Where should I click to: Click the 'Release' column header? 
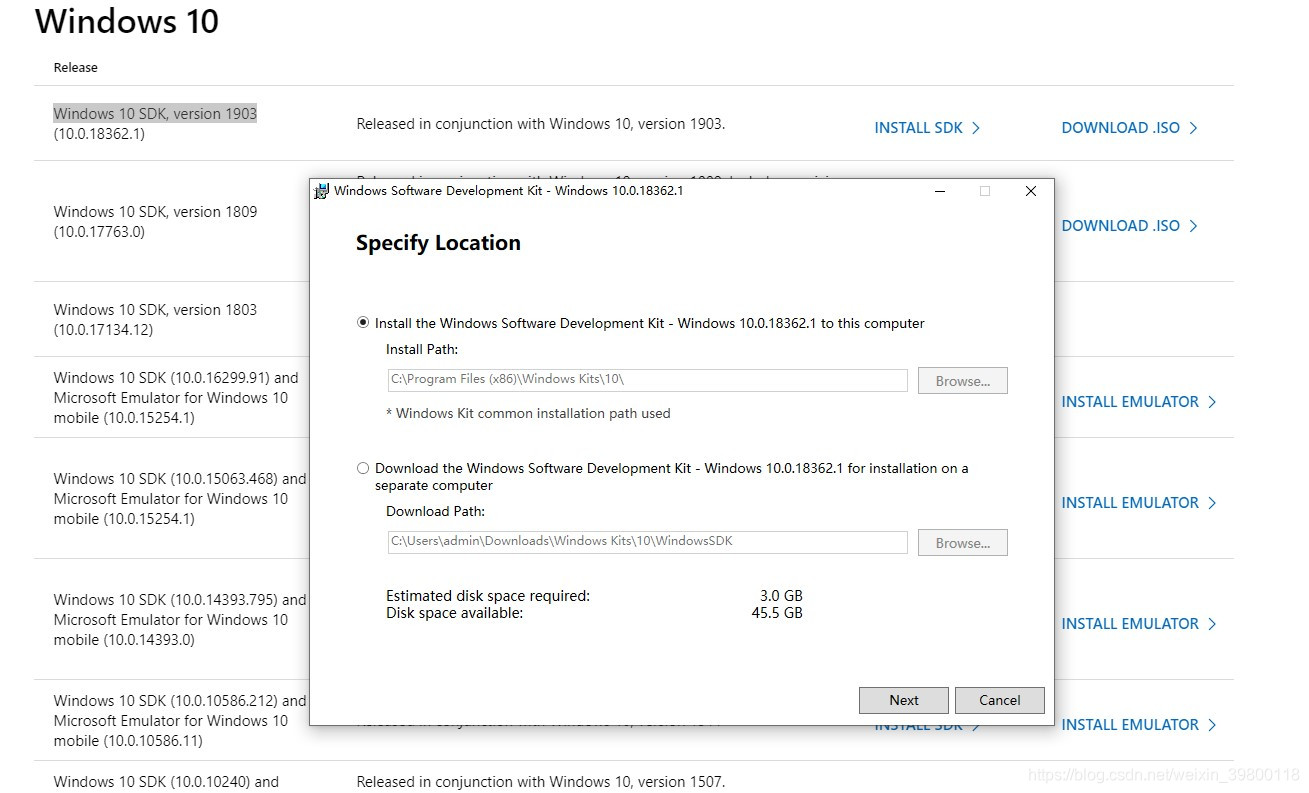76,68
